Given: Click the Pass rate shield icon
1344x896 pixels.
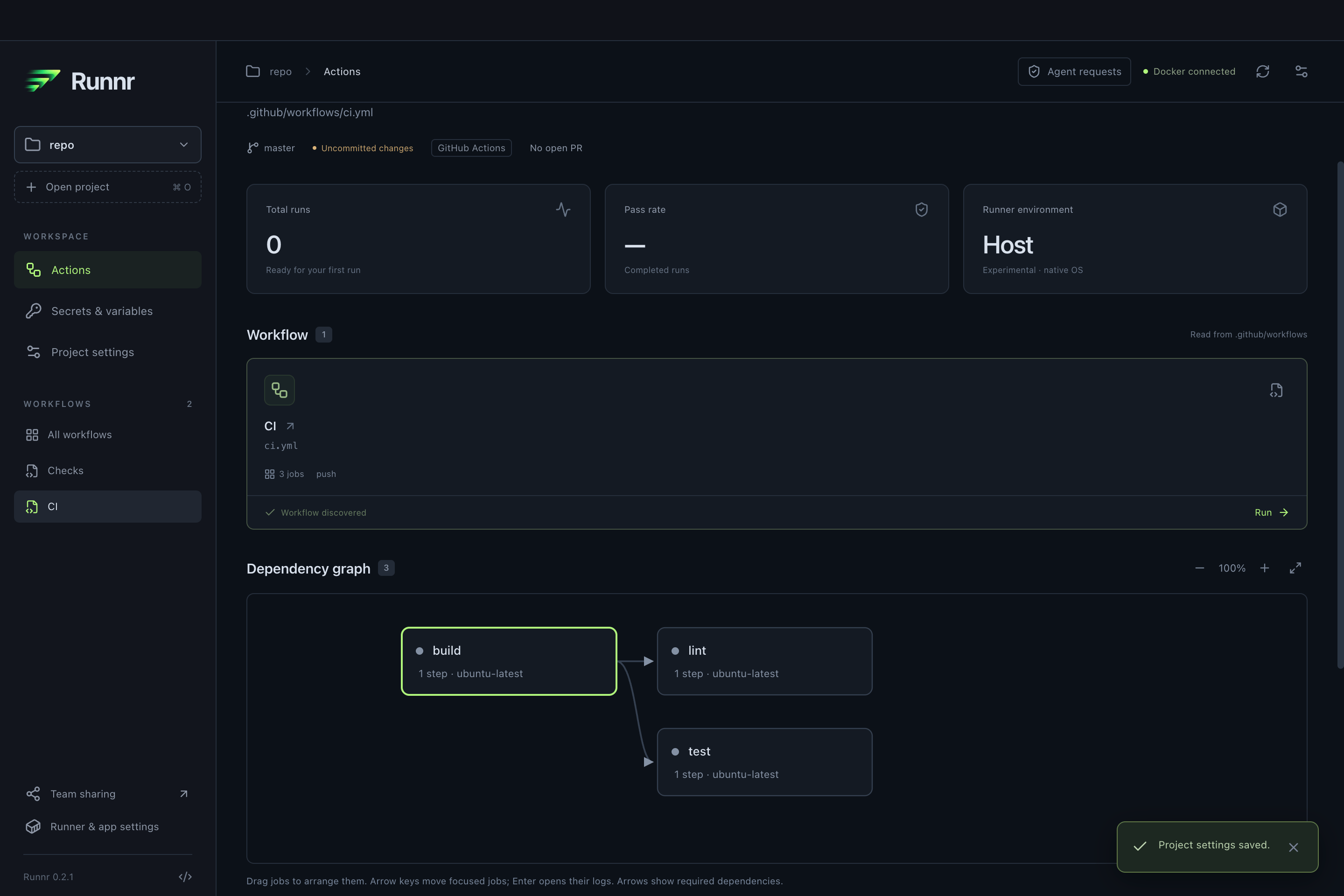Looking at the screenshot, I should tap(921, 210).
